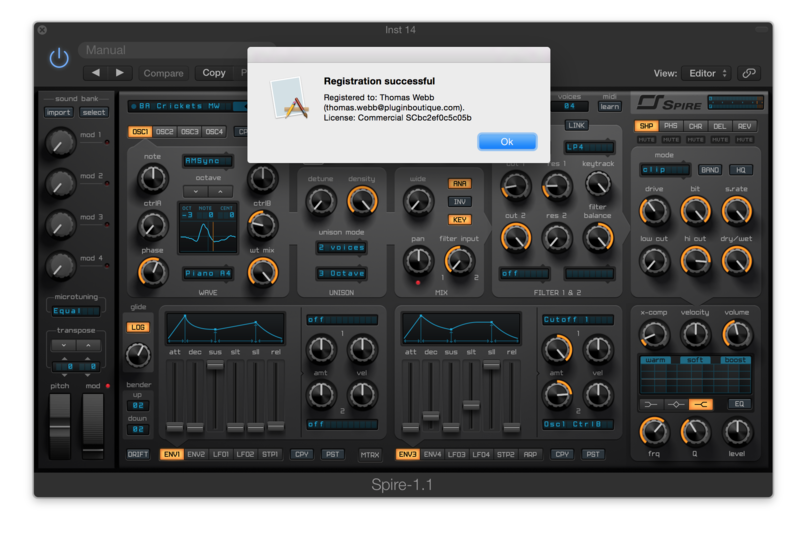This screenshot has height=539, width=800.
Task: Adjust the phase knob
Action: point(153,272)
